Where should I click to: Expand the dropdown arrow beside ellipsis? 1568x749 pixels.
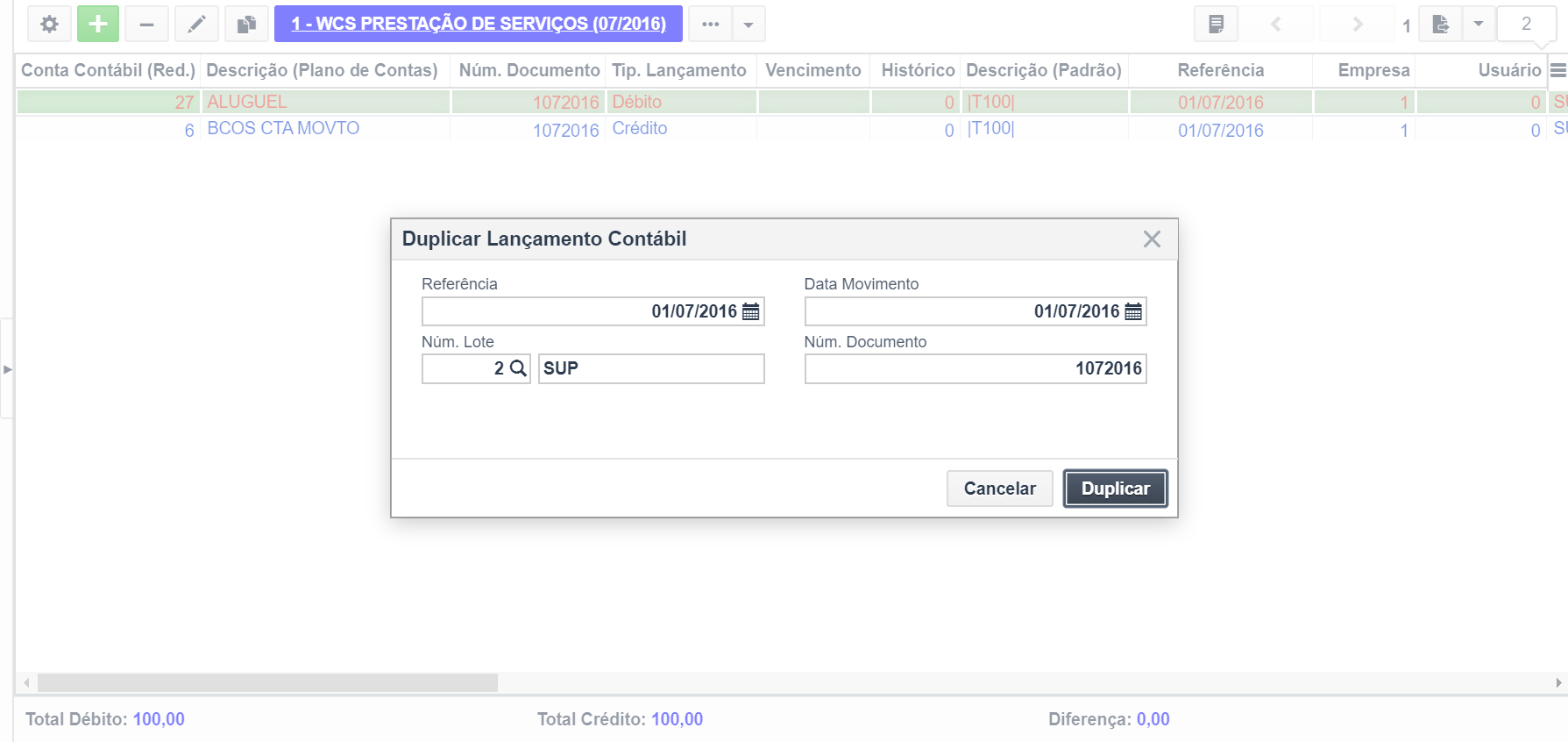click(x=749, y=24)
